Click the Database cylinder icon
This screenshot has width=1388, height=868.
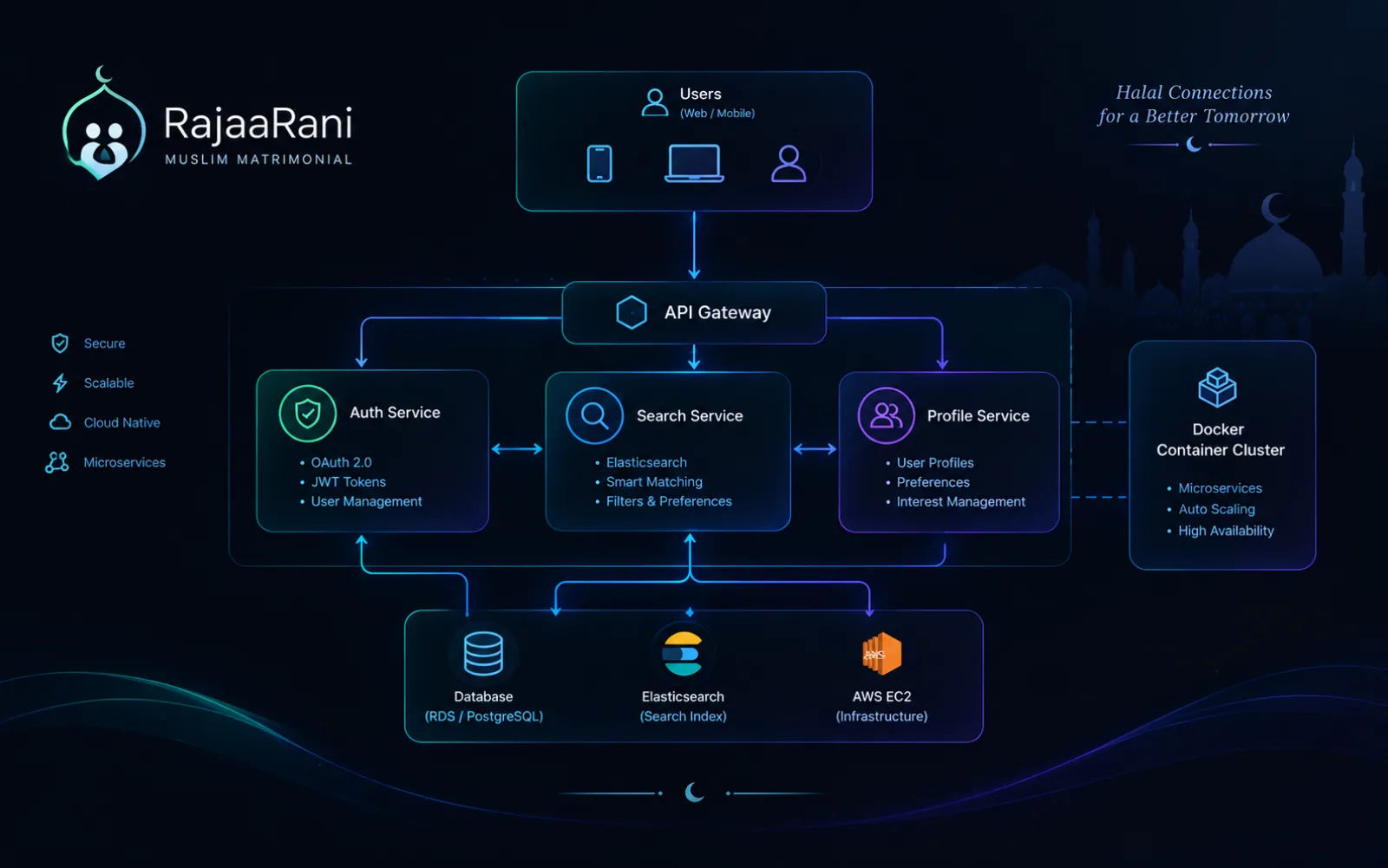[483, 653]
